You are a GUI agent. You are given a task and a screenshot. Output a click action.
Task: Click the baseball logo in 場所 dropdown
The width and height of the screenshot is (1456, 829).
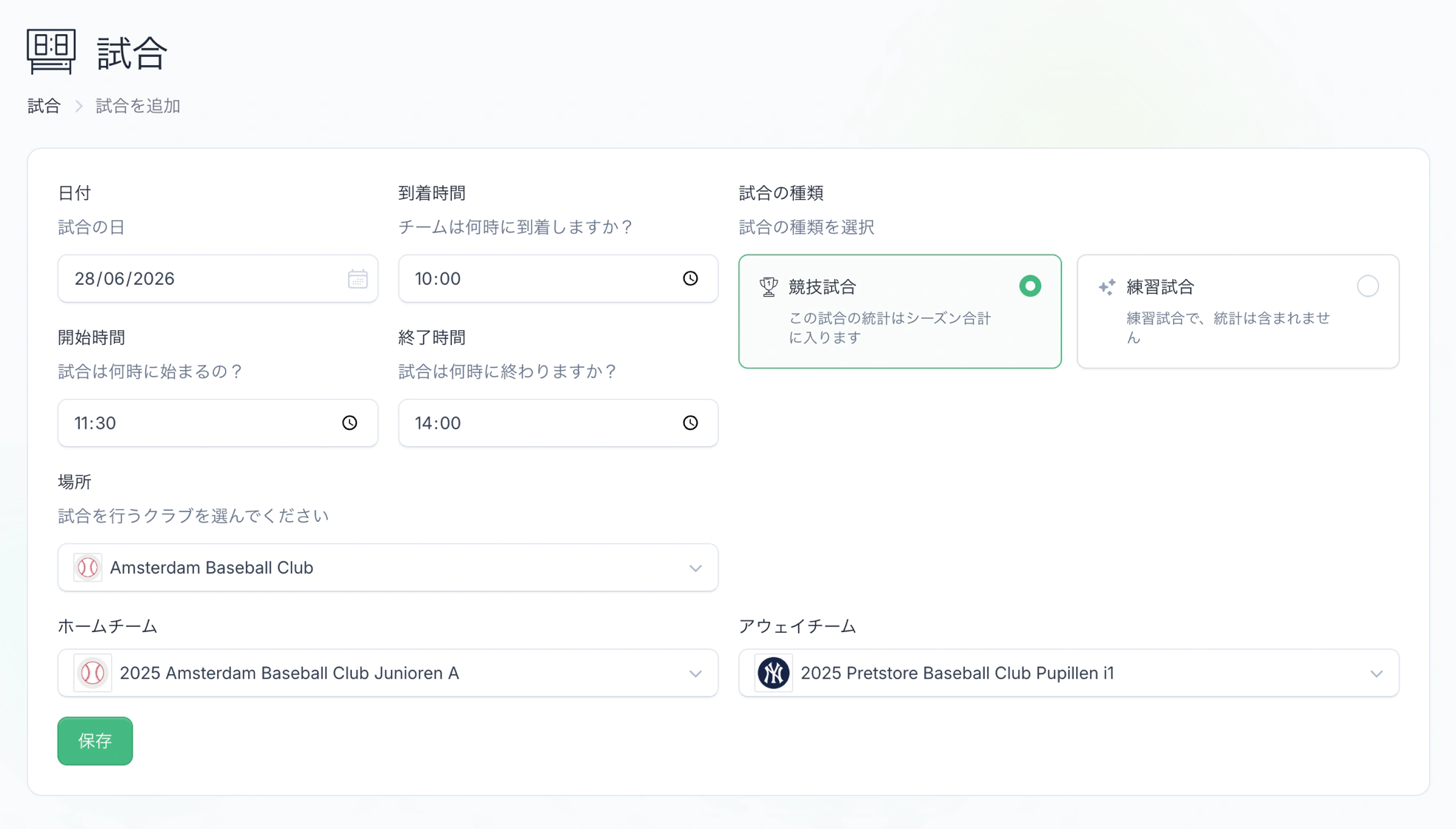point(88,568)
